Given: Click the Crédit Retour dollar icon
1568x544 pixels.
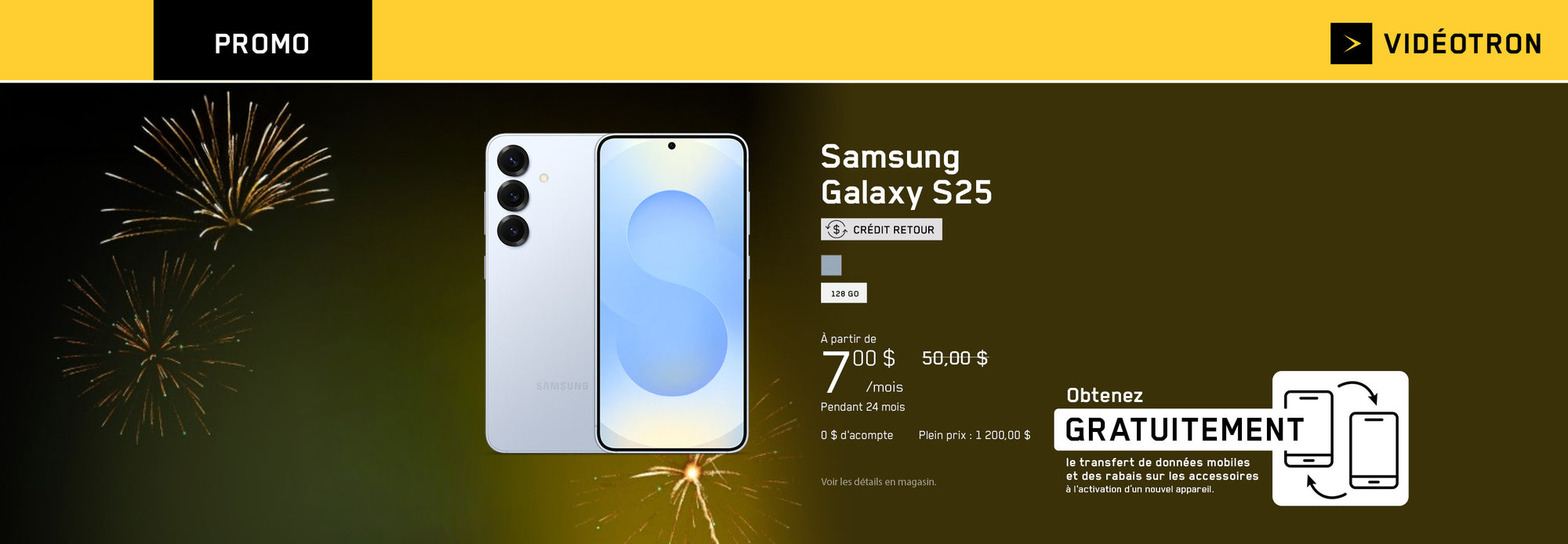Looking at the screenshot, I should (x=837, y=229).
